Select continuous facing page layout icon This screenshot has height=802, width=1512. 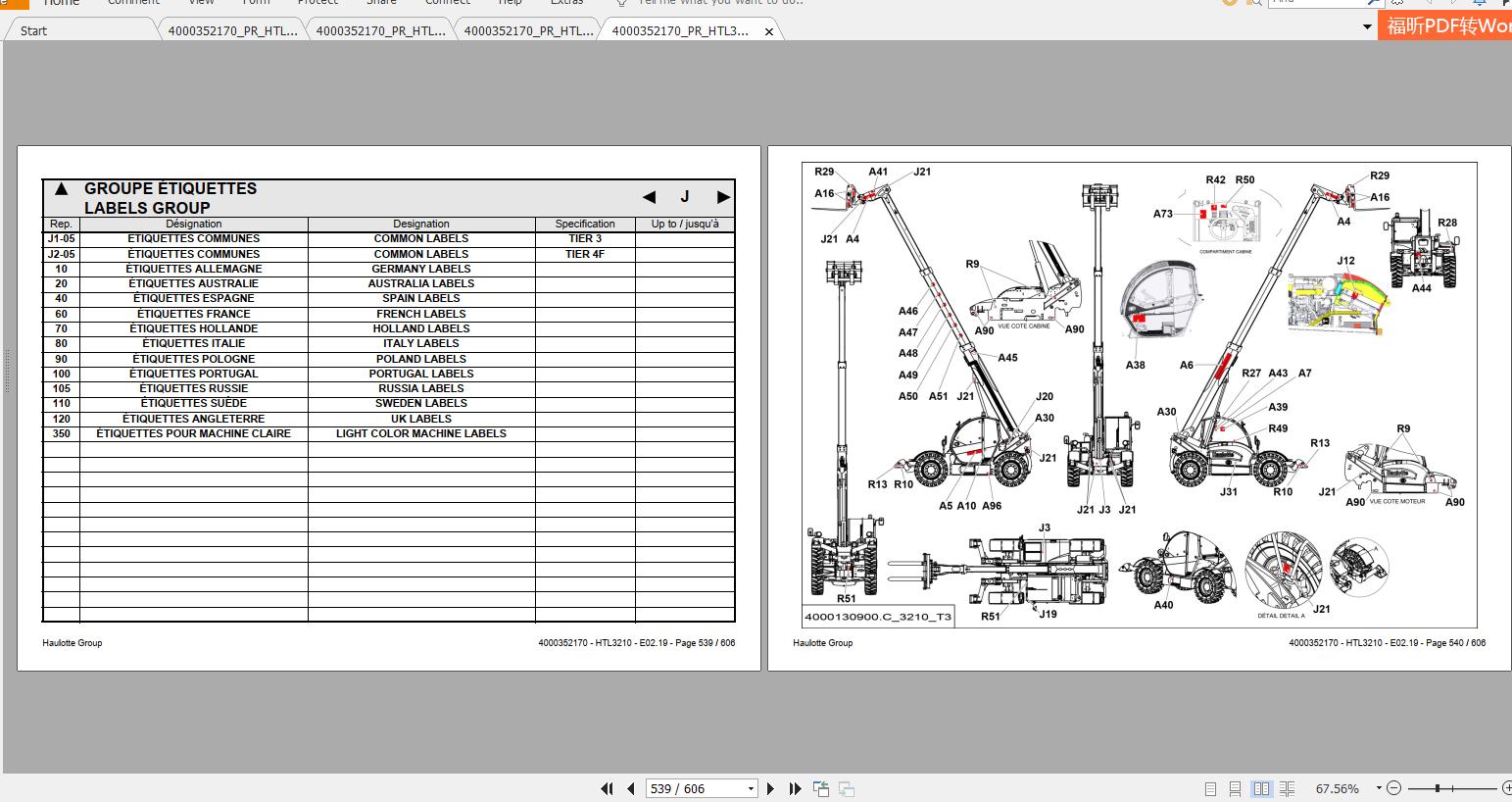point(1287,787)
